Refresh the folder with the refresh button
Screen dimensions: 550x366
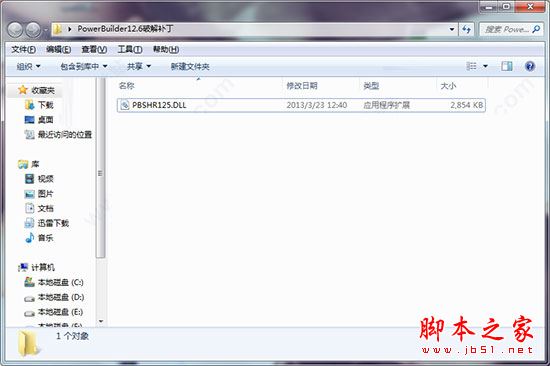(467, 29)
